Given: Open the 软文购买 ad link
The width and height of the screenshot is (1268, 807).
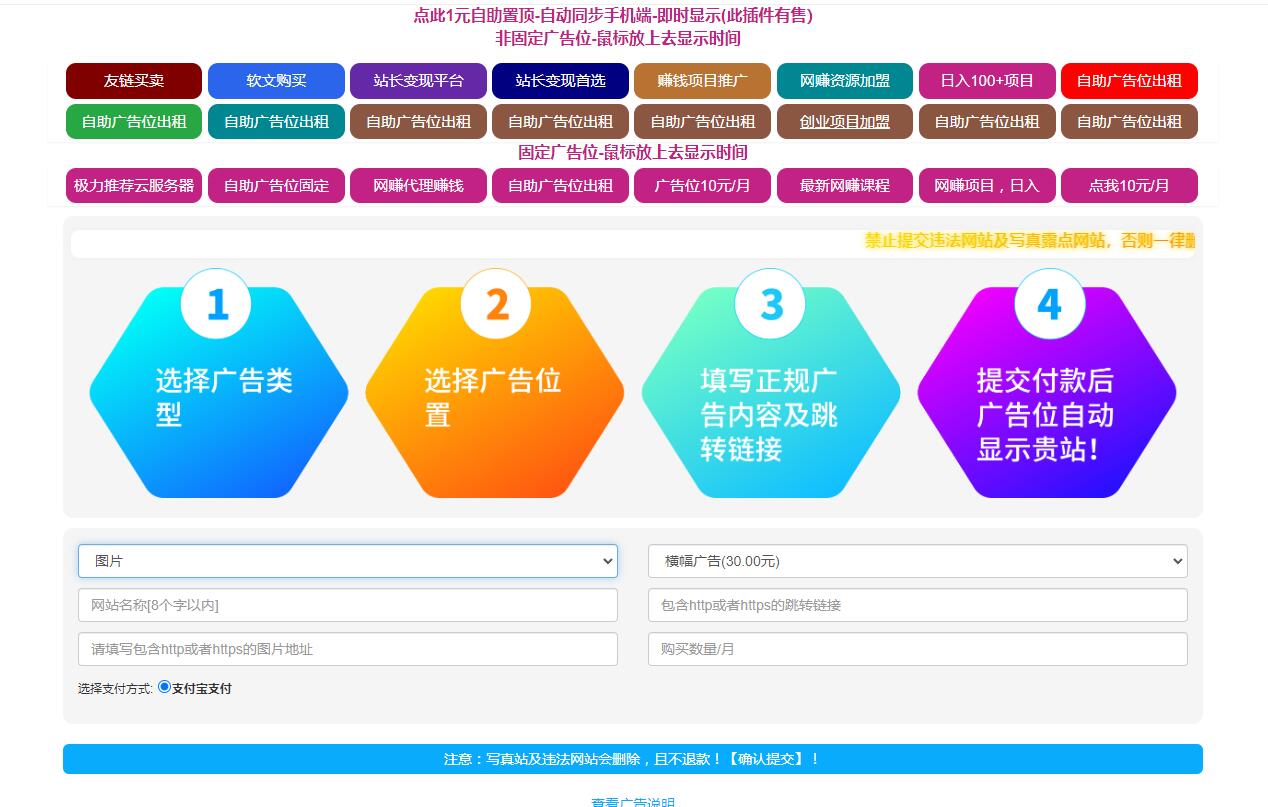Looking at the screenshot, I should pyautogui.click(x=276, y=81).
